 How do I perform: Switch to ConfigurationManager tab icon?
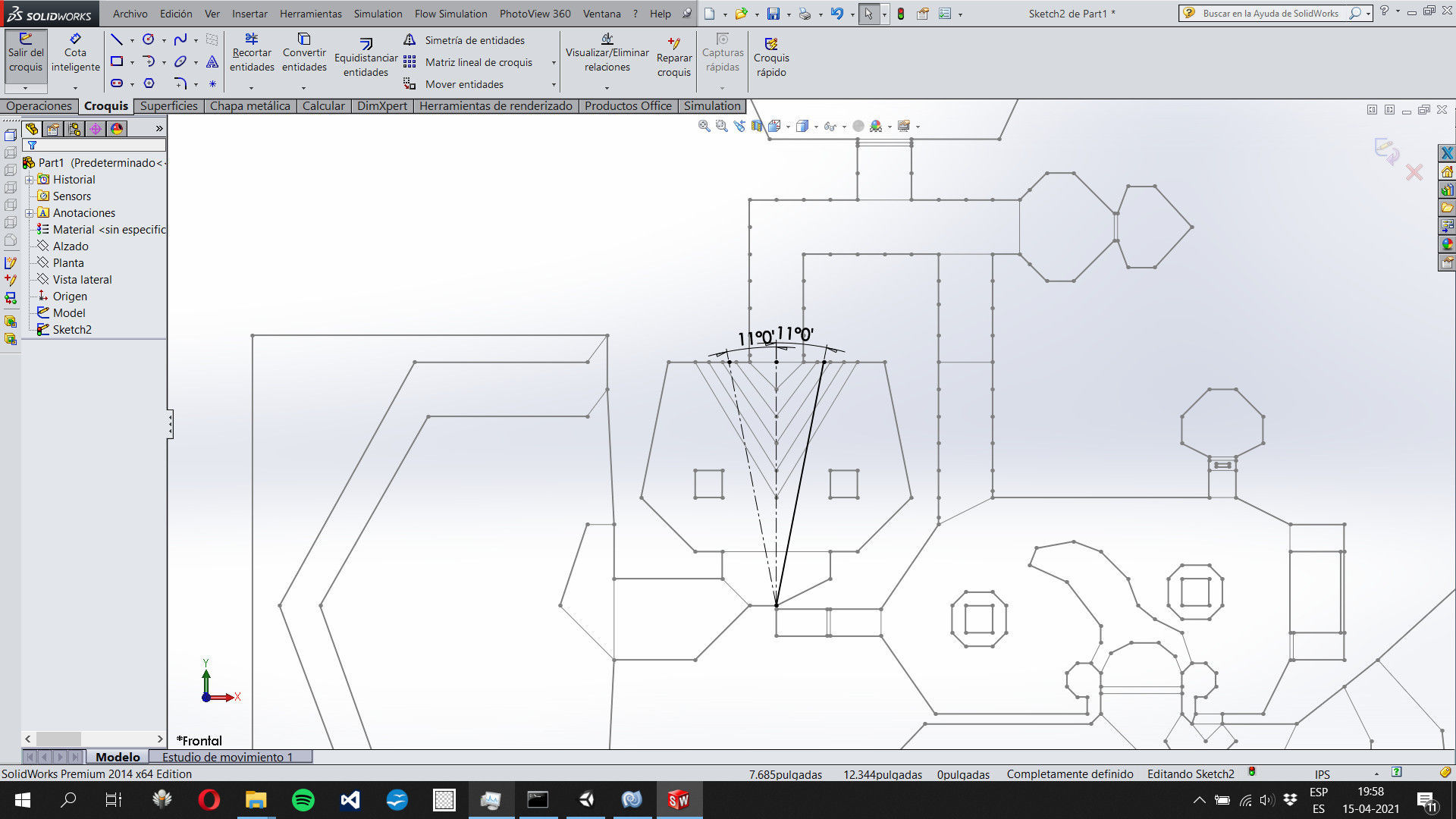74,129
